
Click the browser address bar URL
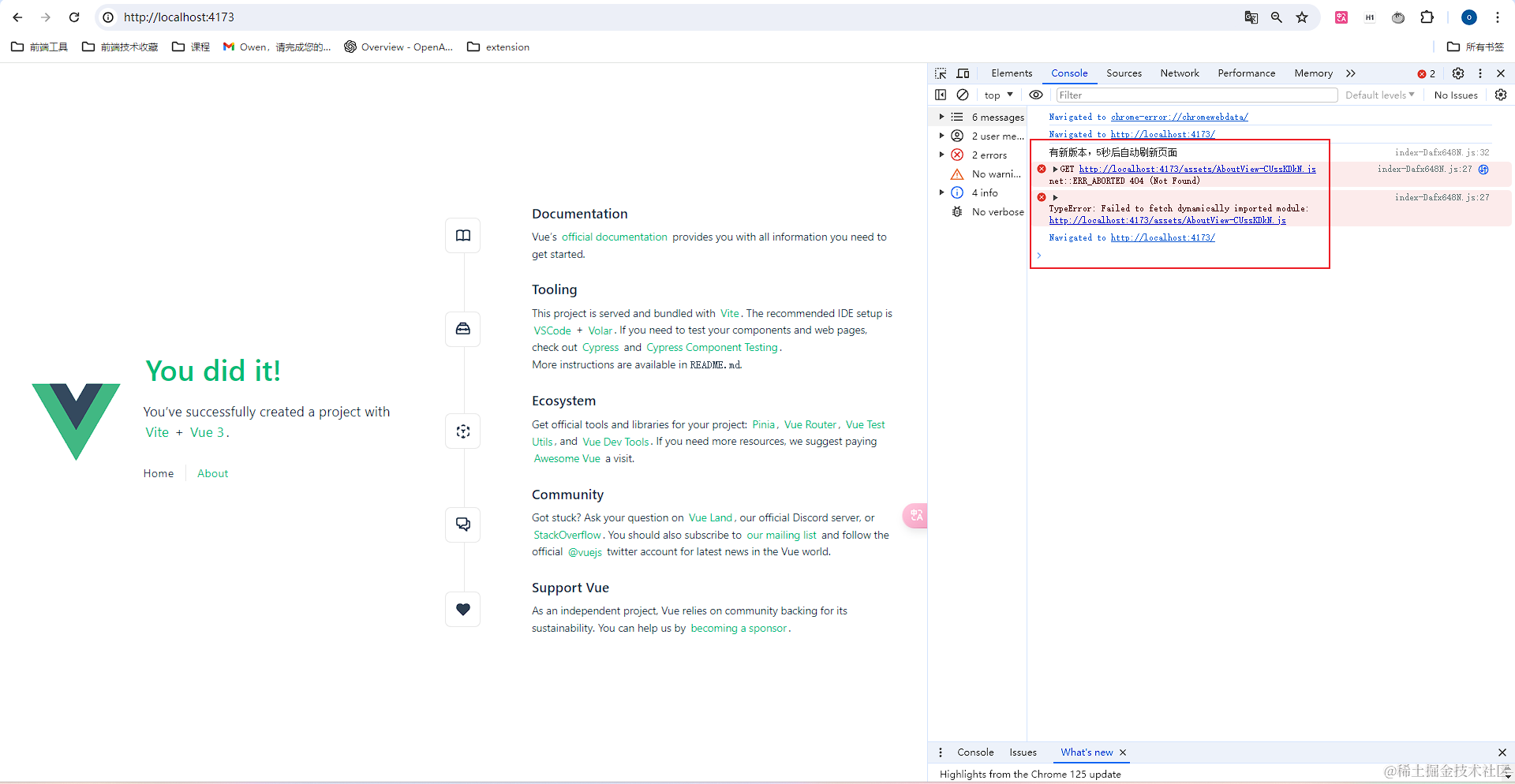coord(178,17)
